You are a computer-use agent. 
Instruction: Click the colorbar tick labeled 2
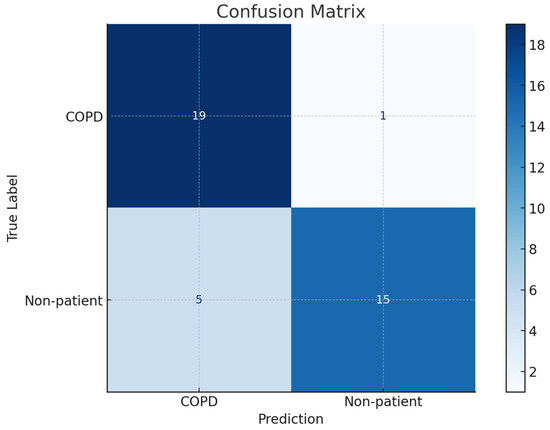click(x=533, y=372)
